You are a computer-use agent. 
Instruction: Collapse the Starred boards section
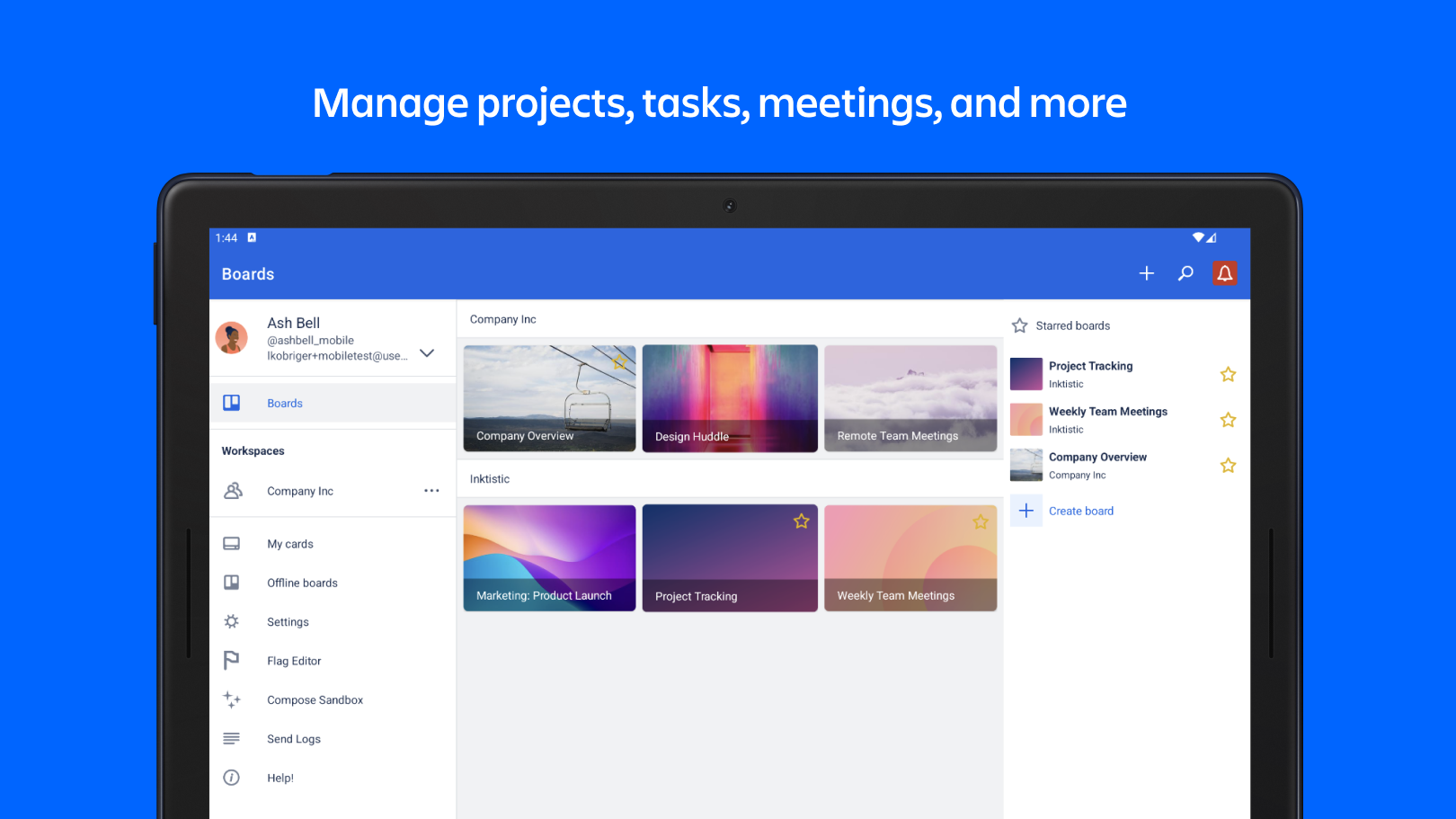1019,325
